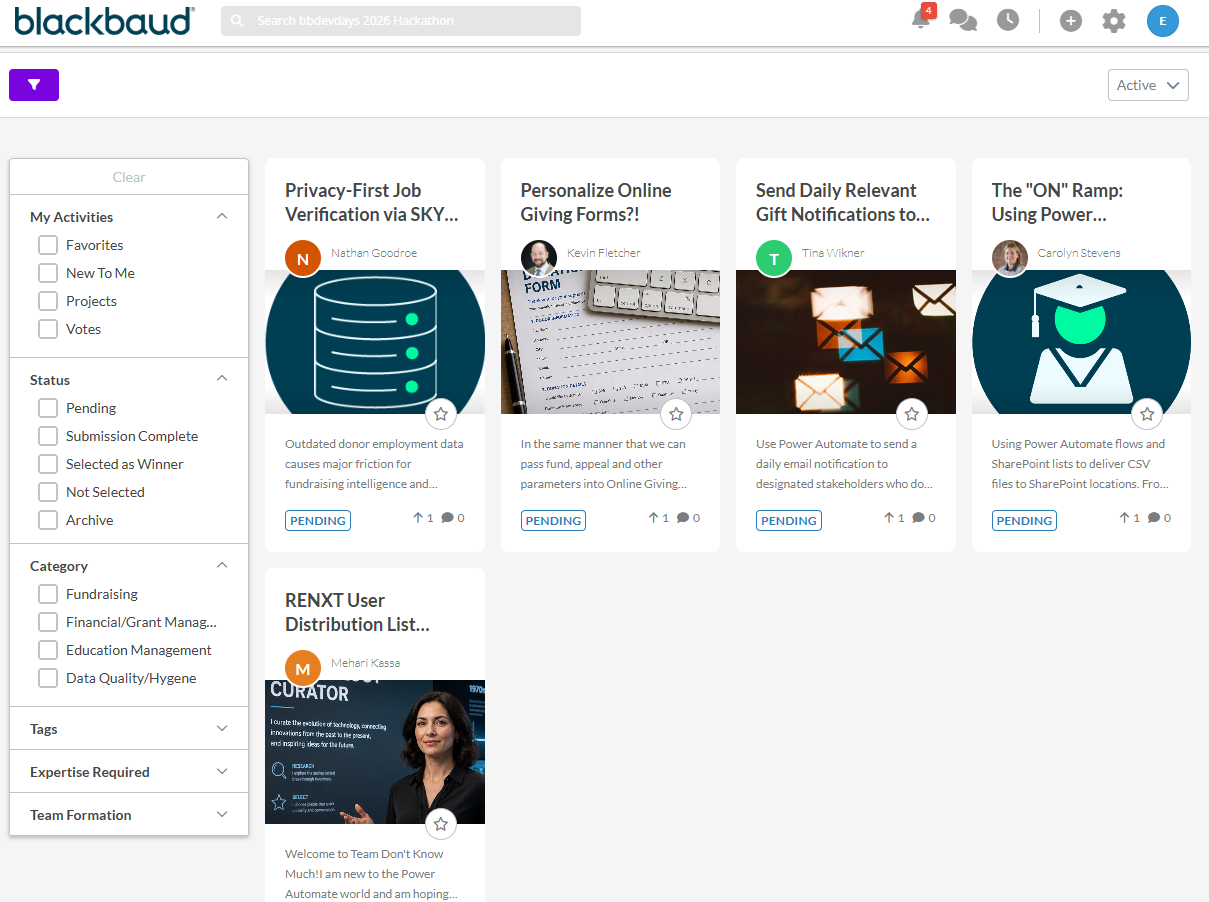This screenshot has height=902, width=1209.
Task: Open the graduate icon image on ON Ramp card
Action: [1081, 342]
